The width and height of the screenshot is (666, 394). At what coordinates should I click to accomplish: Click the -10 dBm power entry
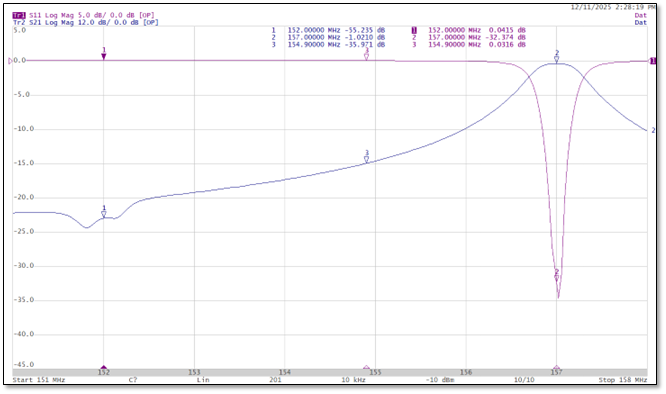(440, 380)
